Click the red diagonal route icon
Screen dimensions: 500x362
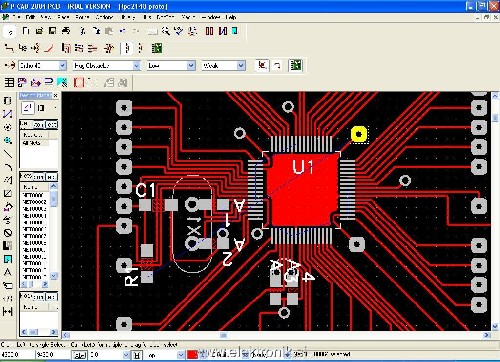(49, 48)
